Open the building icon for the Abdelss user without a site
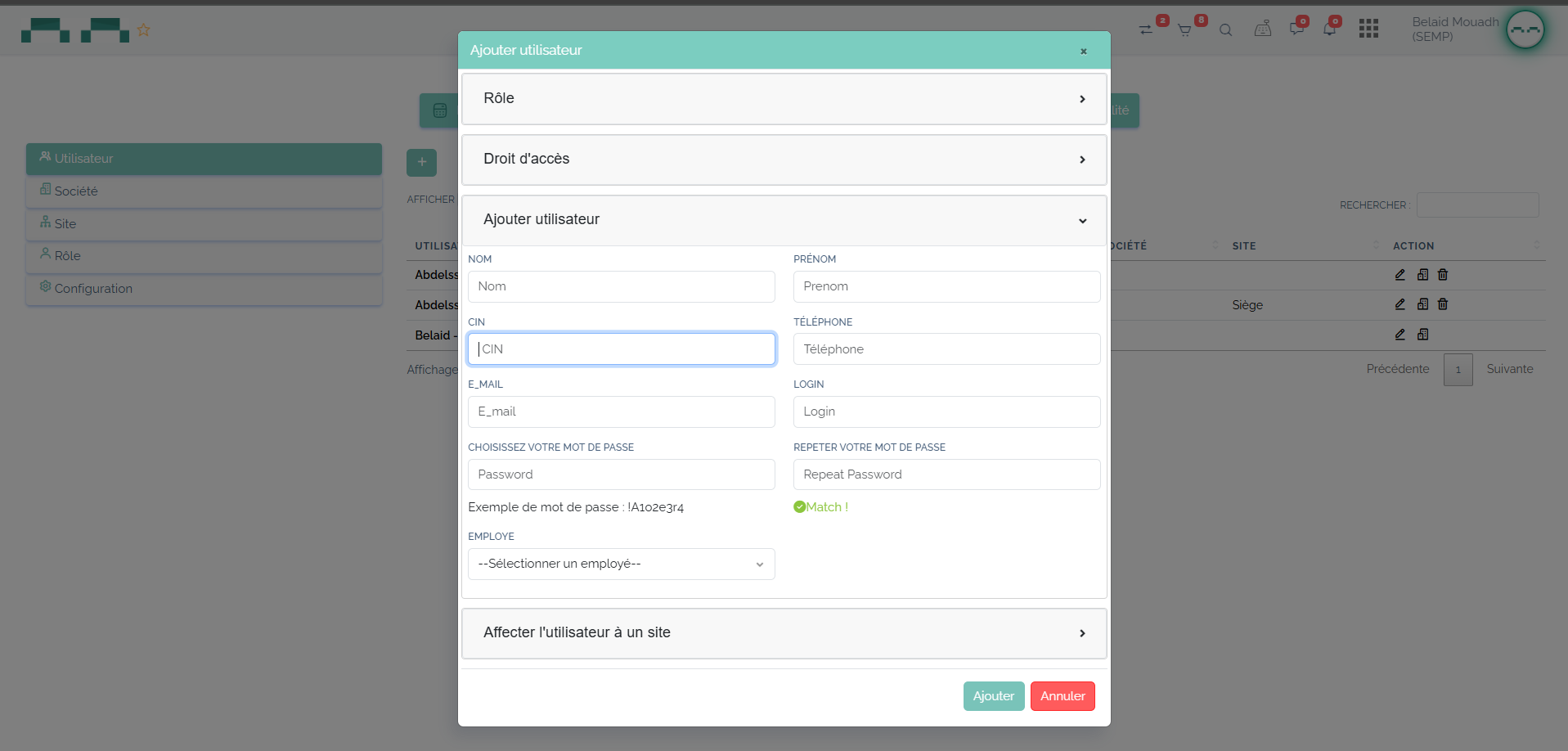 (x=1422, y=275)
